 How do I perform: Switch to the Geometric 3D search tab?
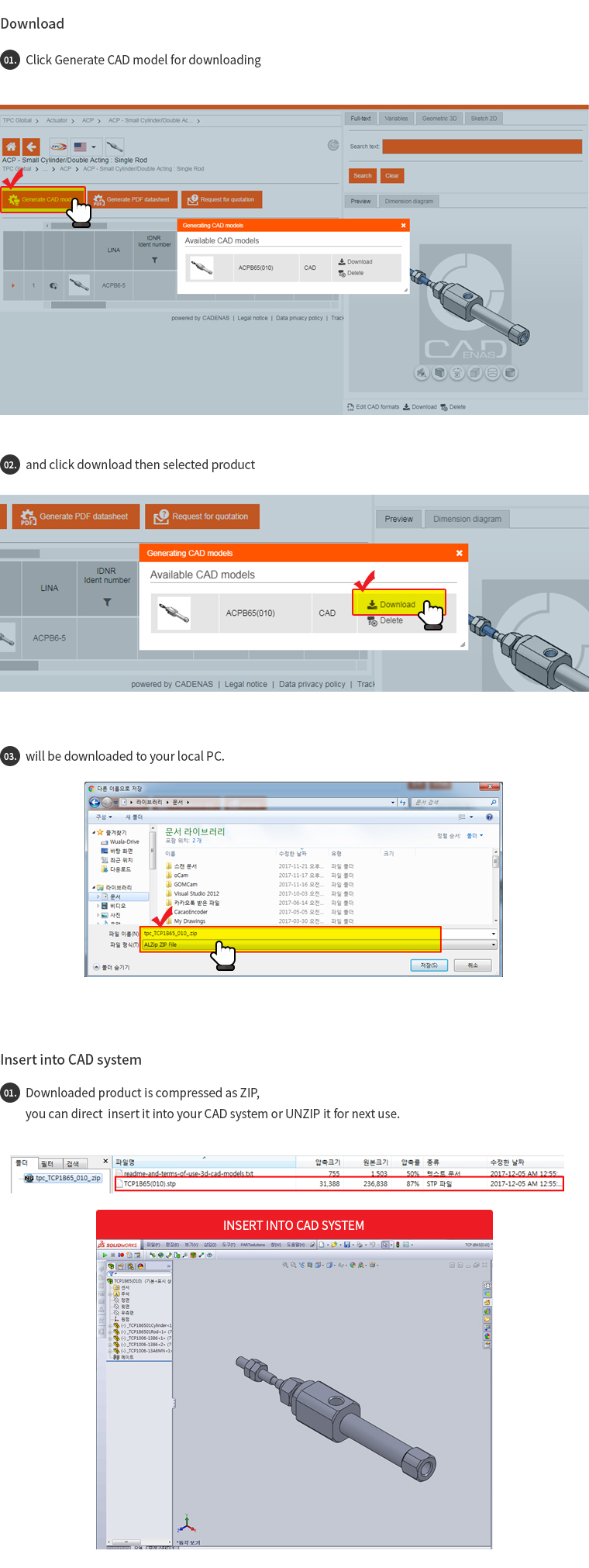pyautogui.click(x=439, y=119)
